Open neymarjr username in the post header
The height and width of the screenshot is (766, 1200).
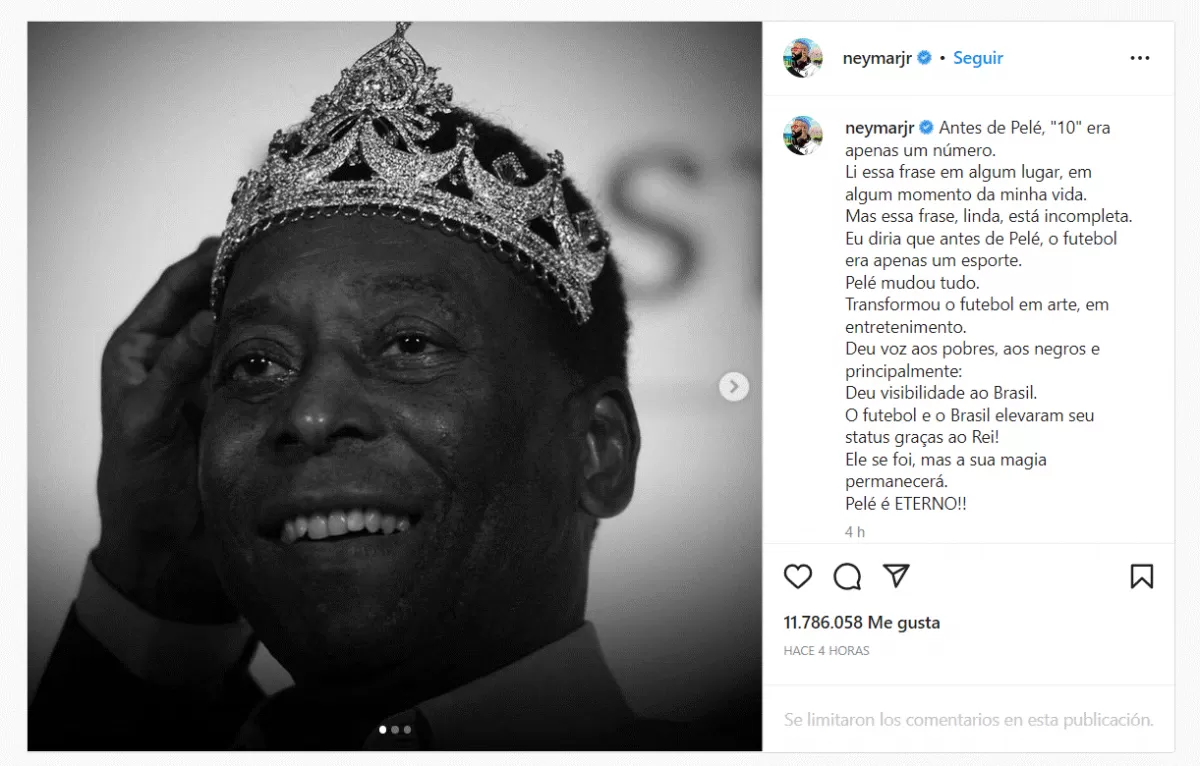pyautogui.click(x=879, y=58)
